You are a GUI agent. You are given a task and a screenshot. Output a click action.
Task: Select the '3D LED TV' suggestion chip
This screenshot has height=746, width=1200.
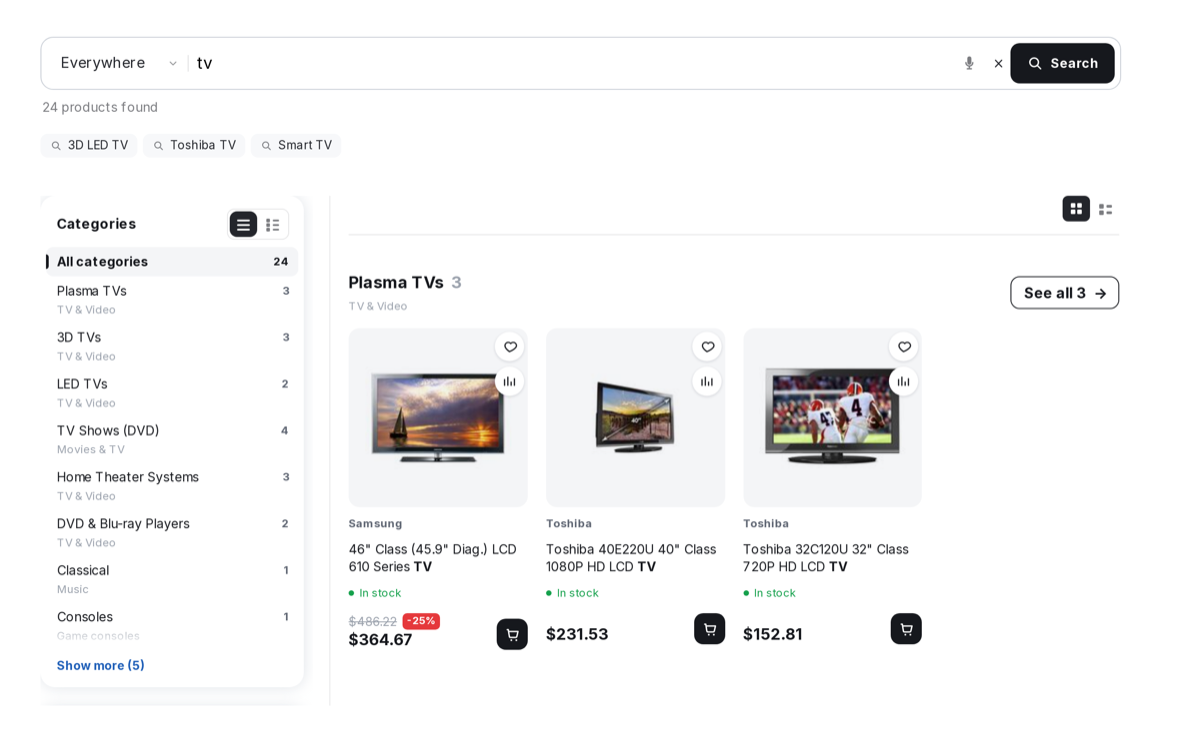(x=89, y=145)
